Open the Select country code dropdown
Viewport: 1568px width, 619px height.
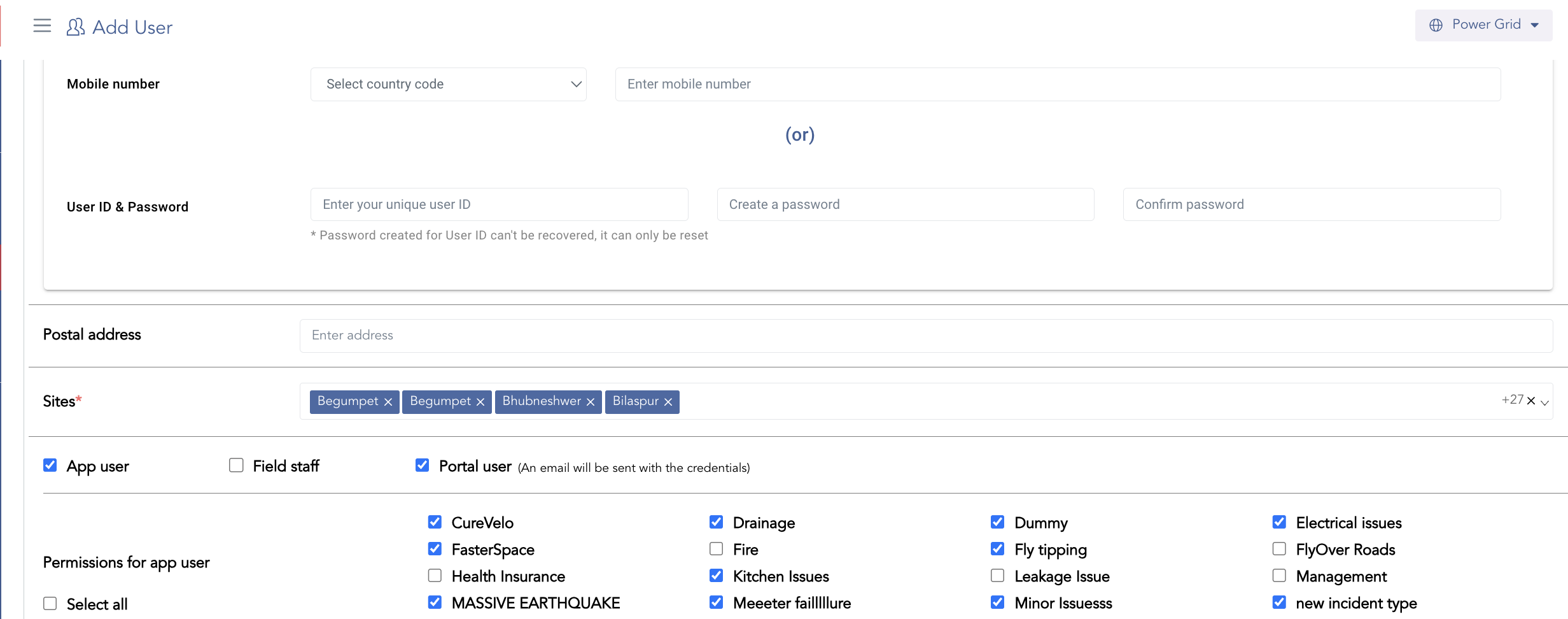coord(448,84)
